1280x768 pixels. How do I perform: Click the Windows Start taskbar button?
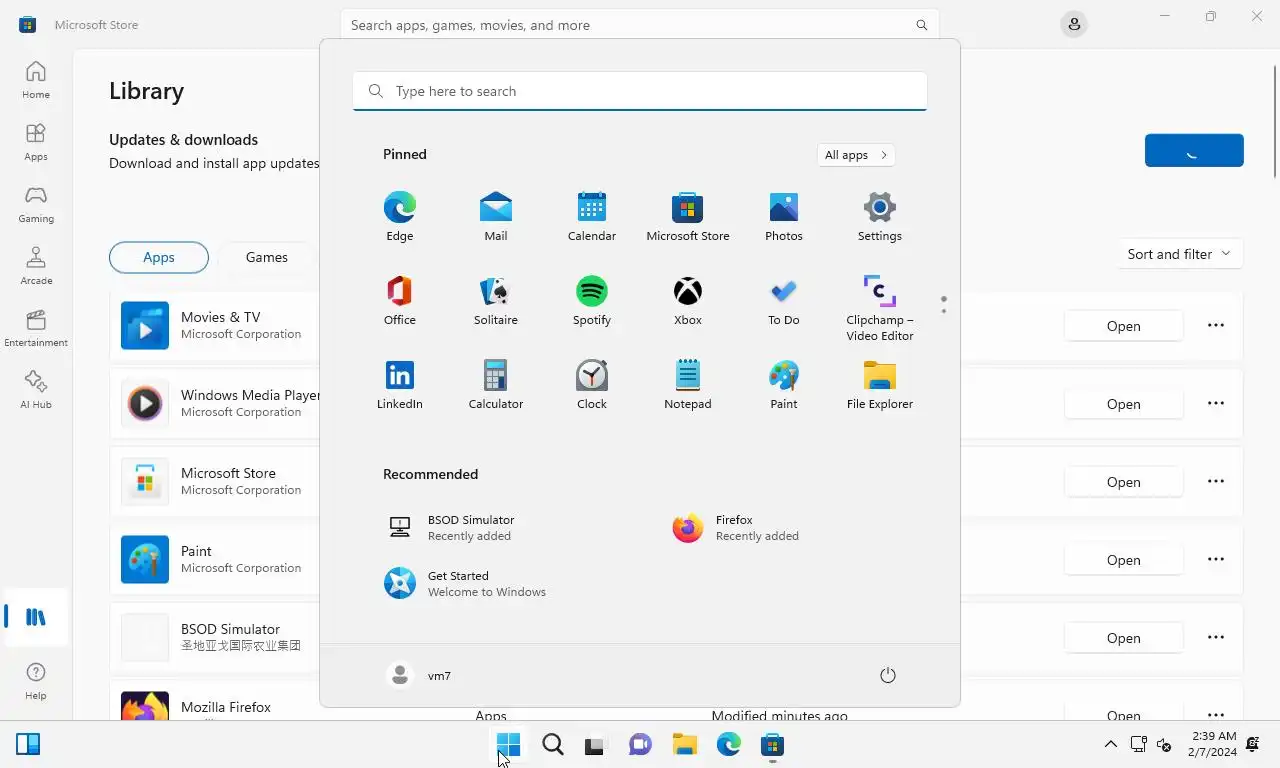(x=508, y=745)
